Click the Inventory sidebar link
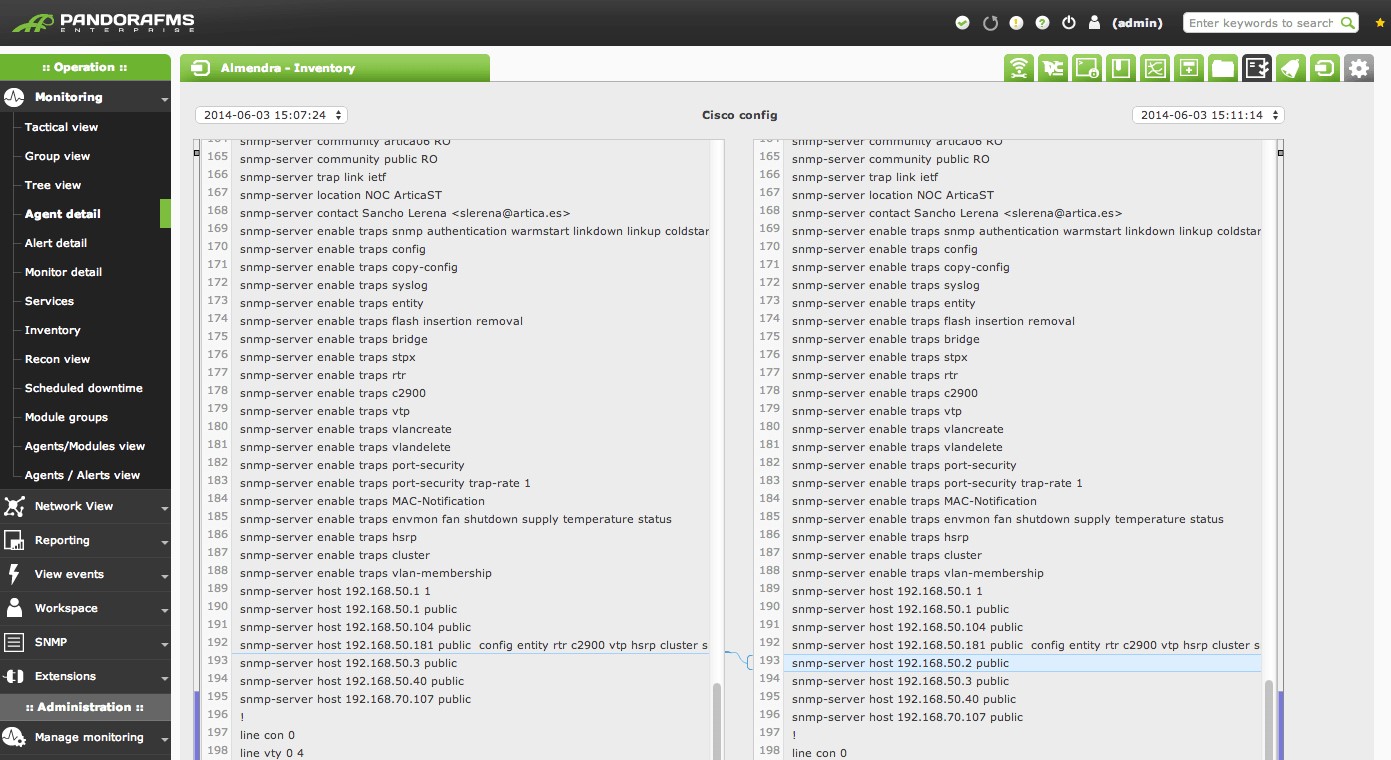 pos(52,330)
